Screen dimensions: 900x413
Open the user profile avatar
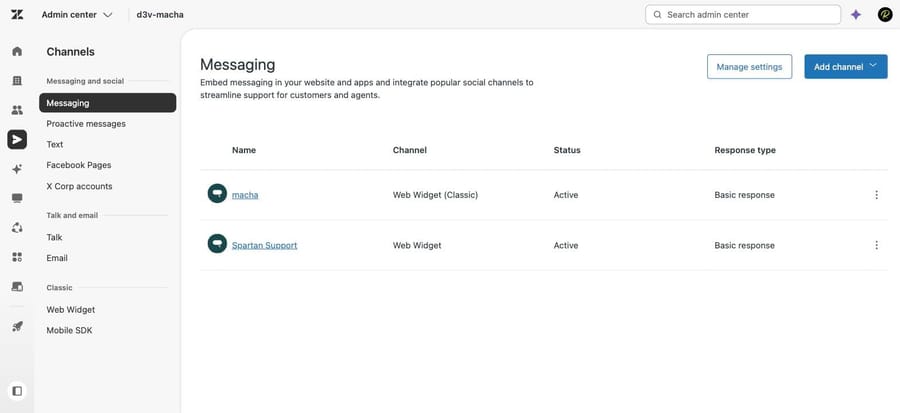coord(885,15)
